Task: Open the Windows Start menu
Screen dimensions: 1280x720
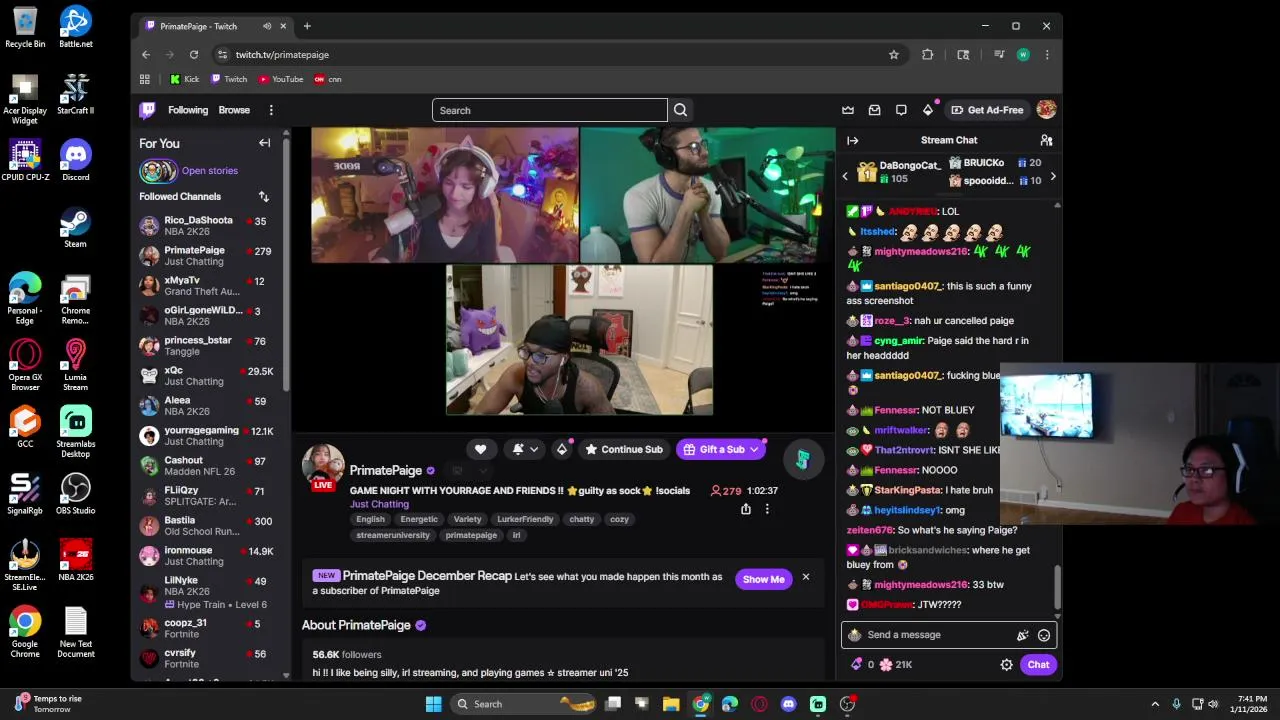Action: click(433, 704)
